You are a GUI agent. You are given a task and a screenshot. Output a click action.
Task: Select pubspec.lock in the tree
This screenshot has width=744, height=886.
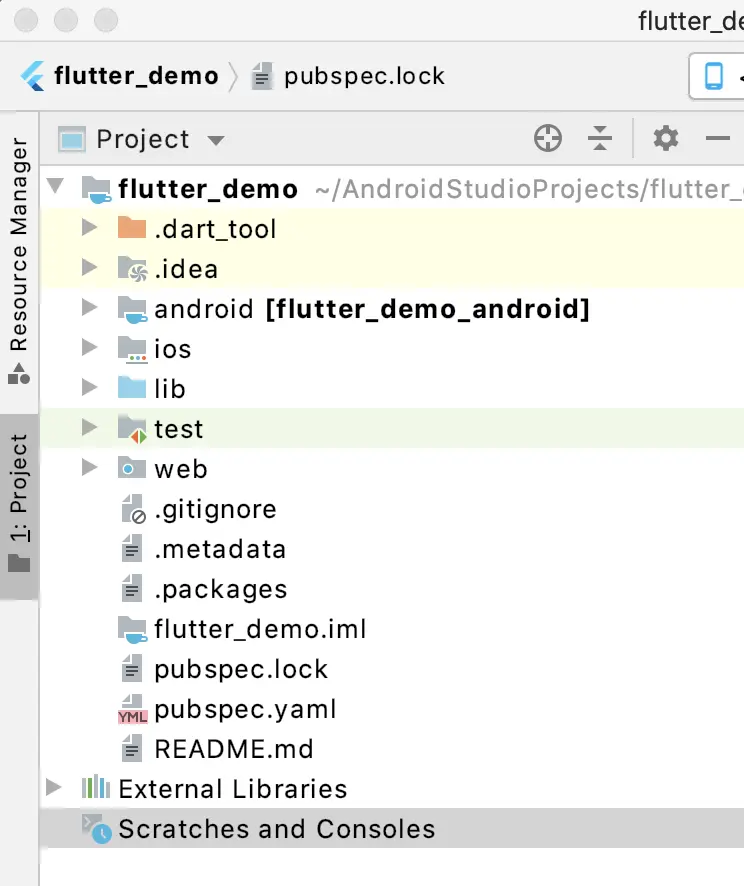coord(241,670)
